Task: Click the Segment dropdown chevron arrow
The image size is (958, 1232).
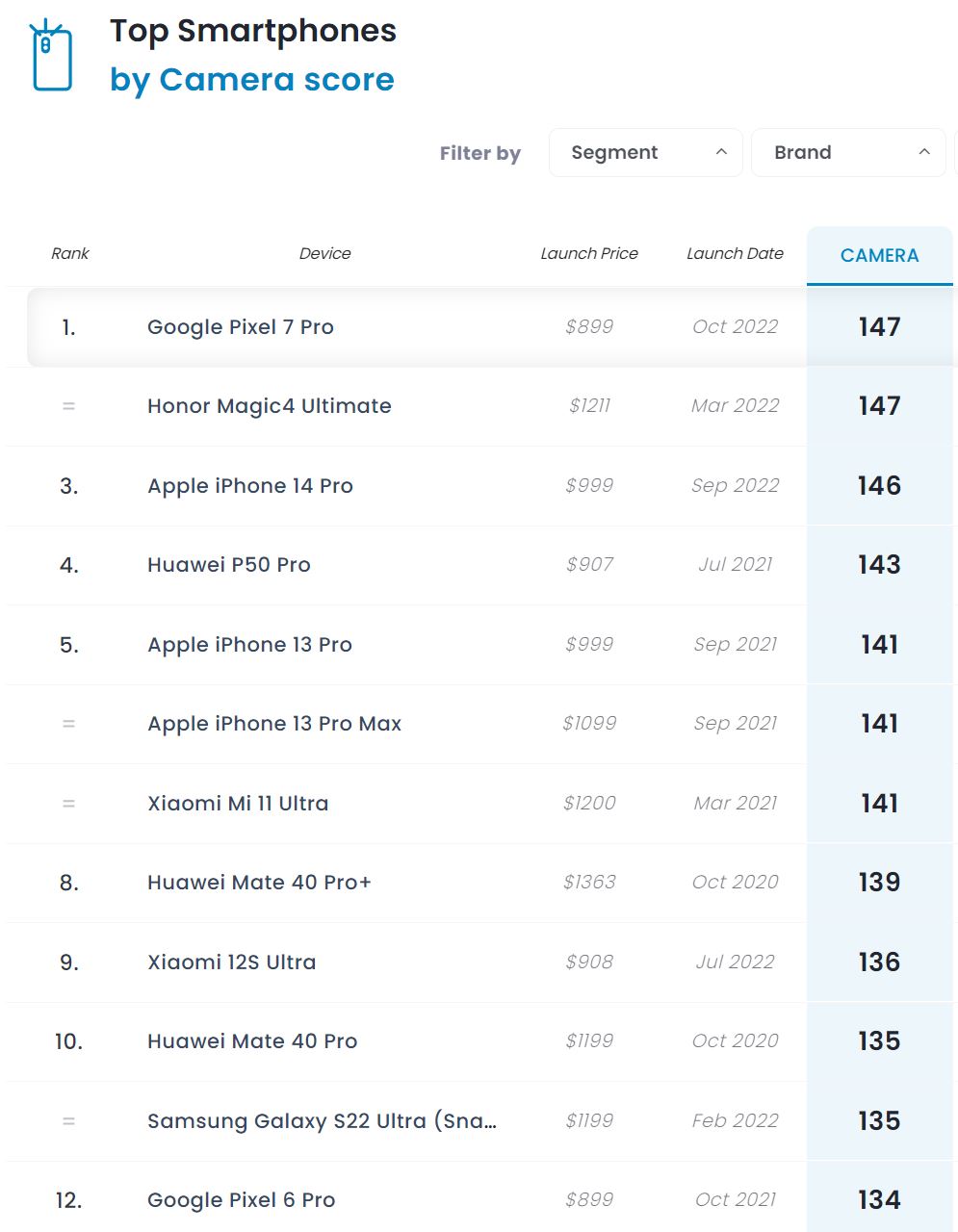Action: [x=721, y=152]
